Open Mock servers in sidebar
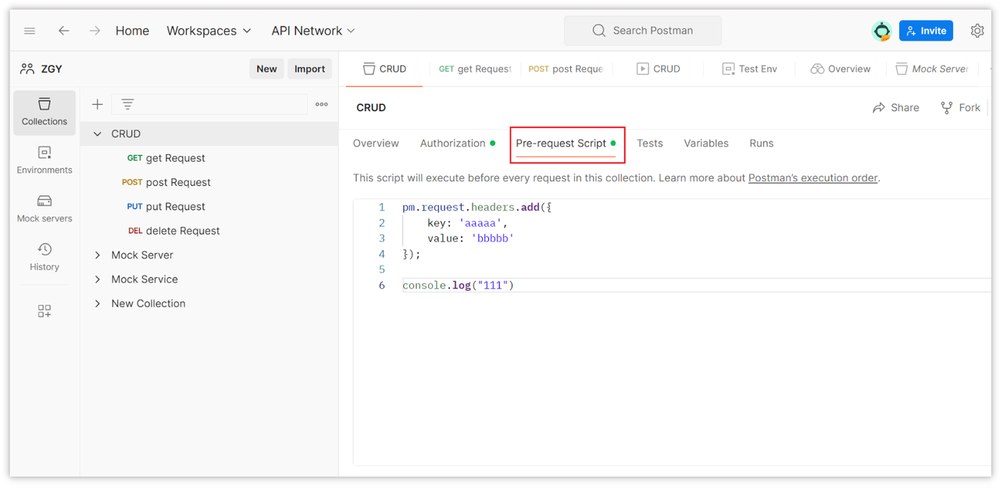1000x490 pixels. (44, 208)
